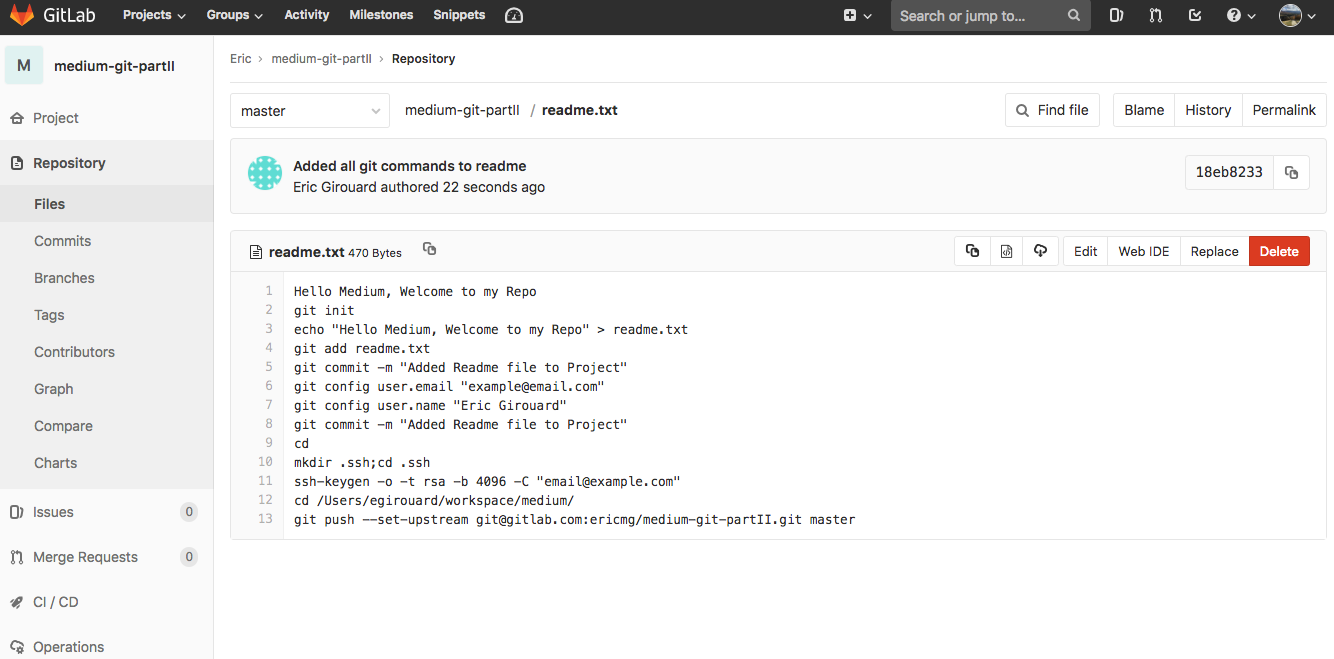
Task: Open the performance bar gauge icon
Action: (x=513, y=15)
